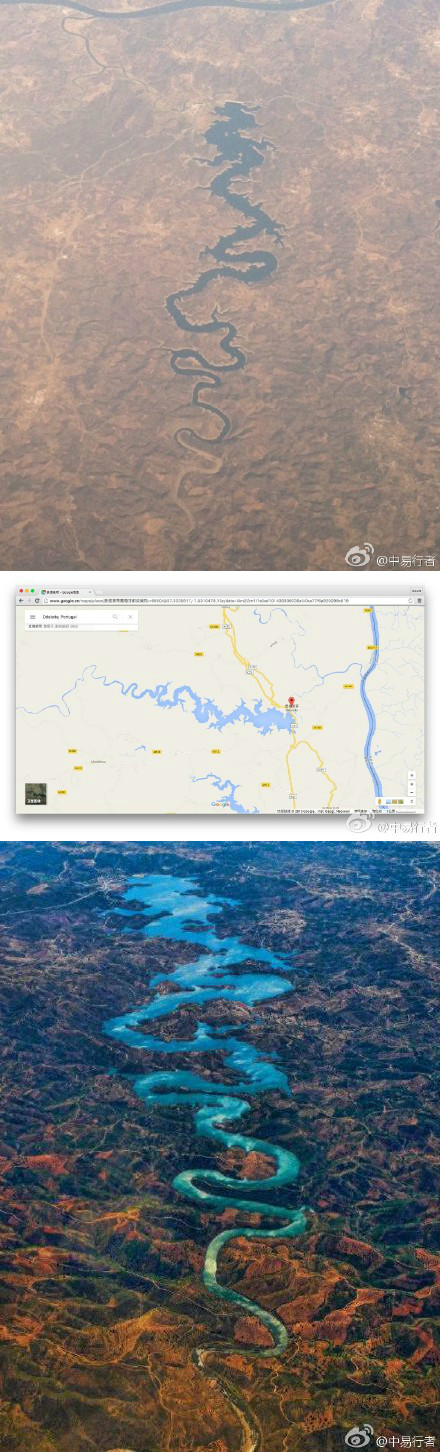Reload the page with the refresh icon

coord(37,601)
